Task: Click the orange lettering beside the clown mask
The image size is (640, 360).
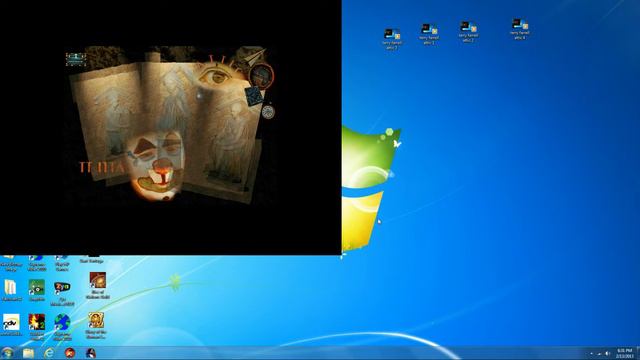Action: [x=101, y=167]
